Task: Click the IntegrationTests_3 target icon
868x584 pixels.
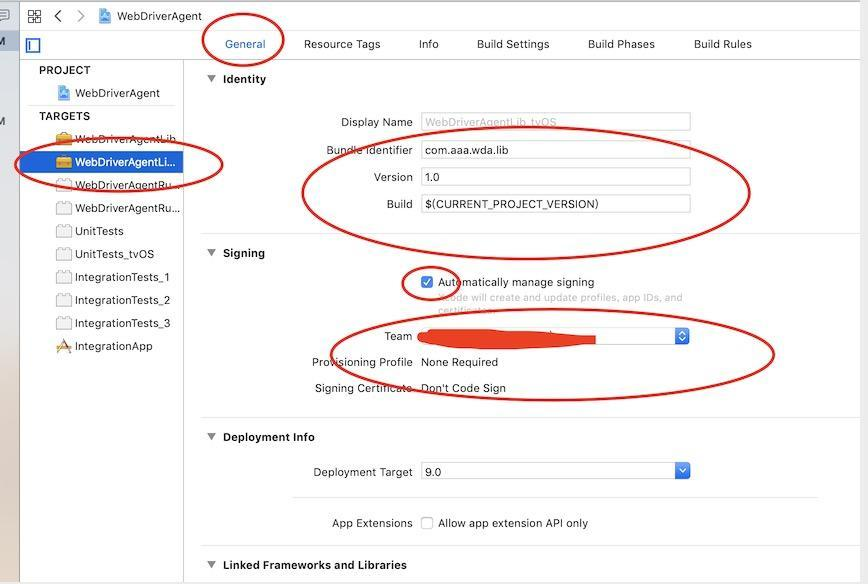Action: tap(64, 323)
